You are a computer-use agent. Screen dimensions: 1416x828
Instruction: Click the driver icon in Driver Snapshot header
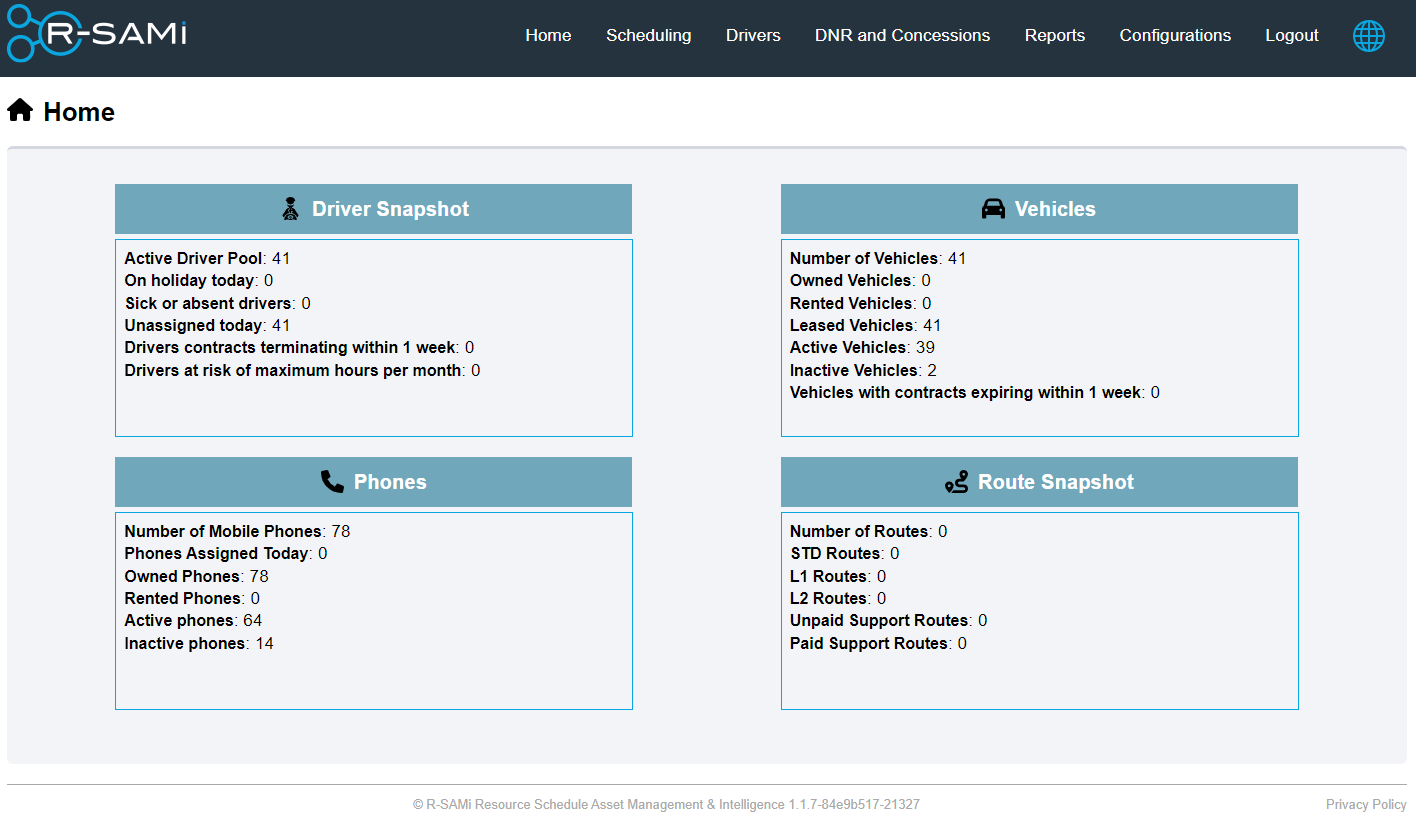pyautogui.click(x=290, y=208)
